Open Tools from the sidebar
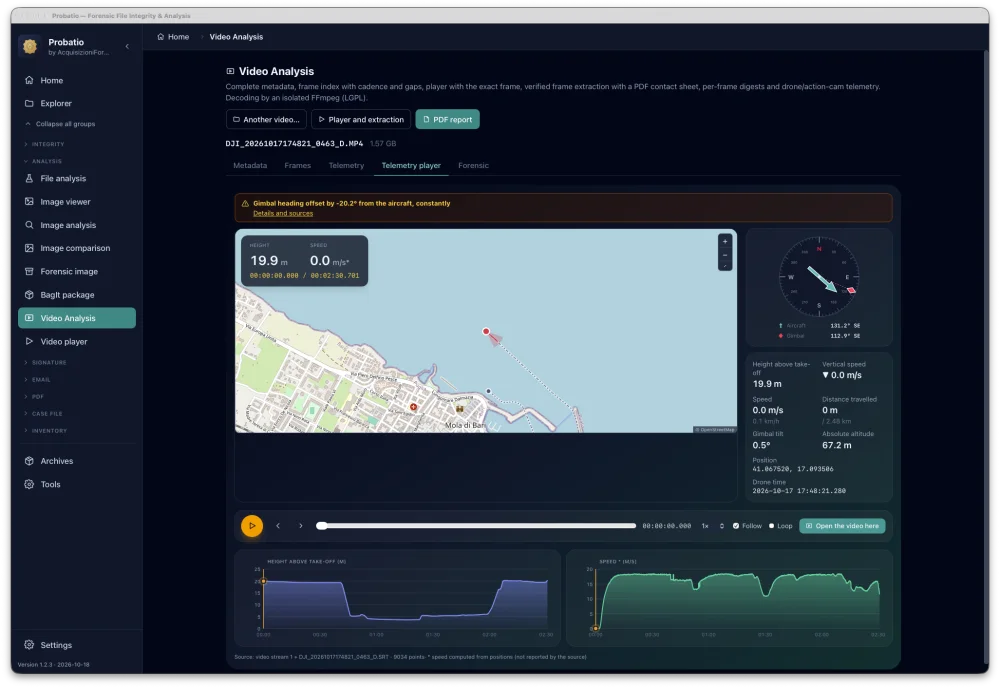Viewport: 1000px width, 688px height. (77, 485)
